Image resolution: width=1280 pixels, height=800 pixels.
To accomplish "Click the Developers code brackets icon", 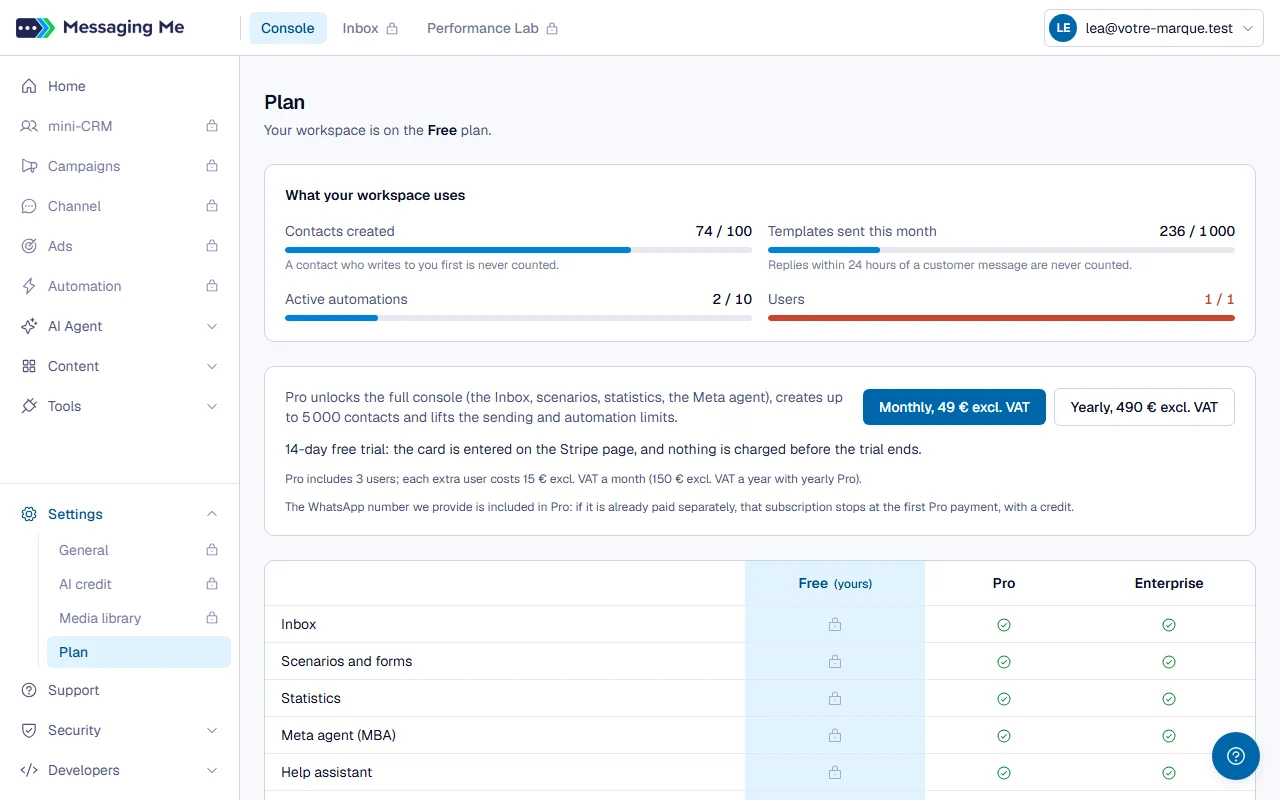I will [29, 770].
